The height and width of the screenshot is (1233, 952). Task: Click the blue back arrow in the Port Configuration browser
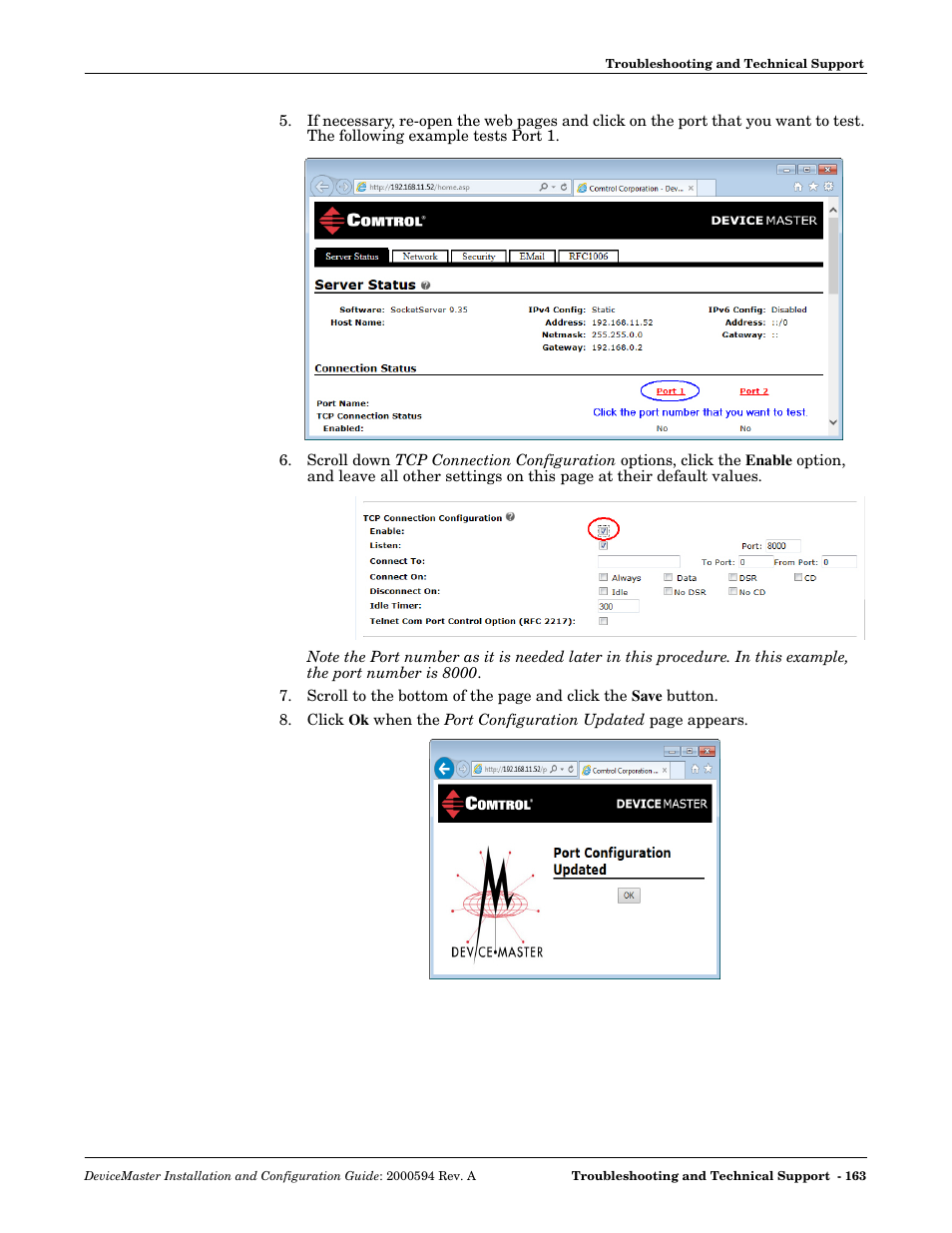445,769
